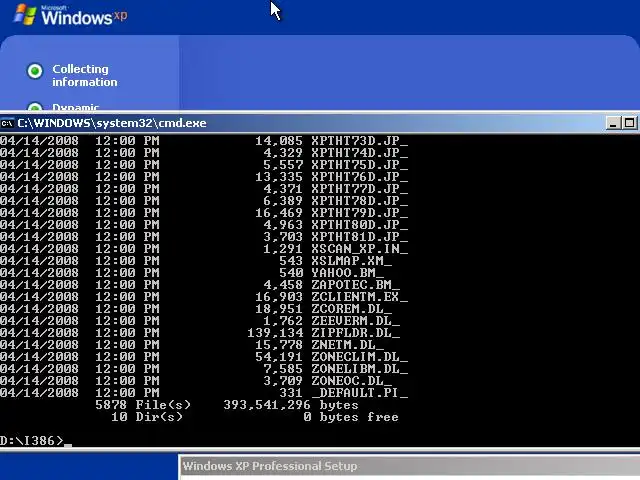Click the ZCLIENTM.EX_ file name
Viewport: 640px width, 480px height.
pyautogui.click(x=360, y=297)
